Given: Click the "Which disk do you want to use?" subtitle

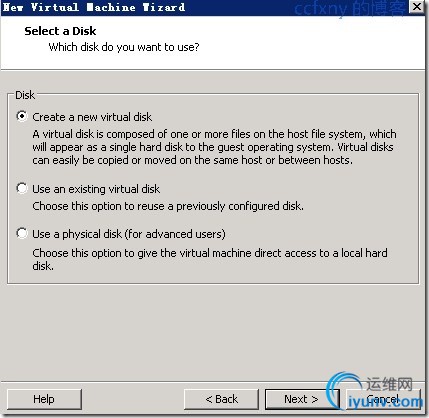Looking at the screenshot, I should coord(124,47).
